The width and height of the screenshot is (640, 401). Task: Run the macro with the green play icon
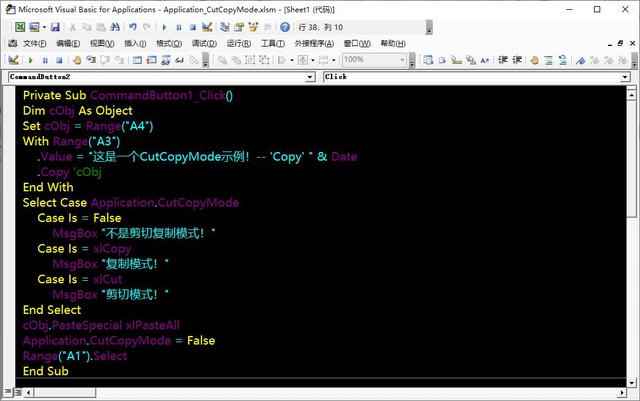pyautogui.click(x=163, y=27)
